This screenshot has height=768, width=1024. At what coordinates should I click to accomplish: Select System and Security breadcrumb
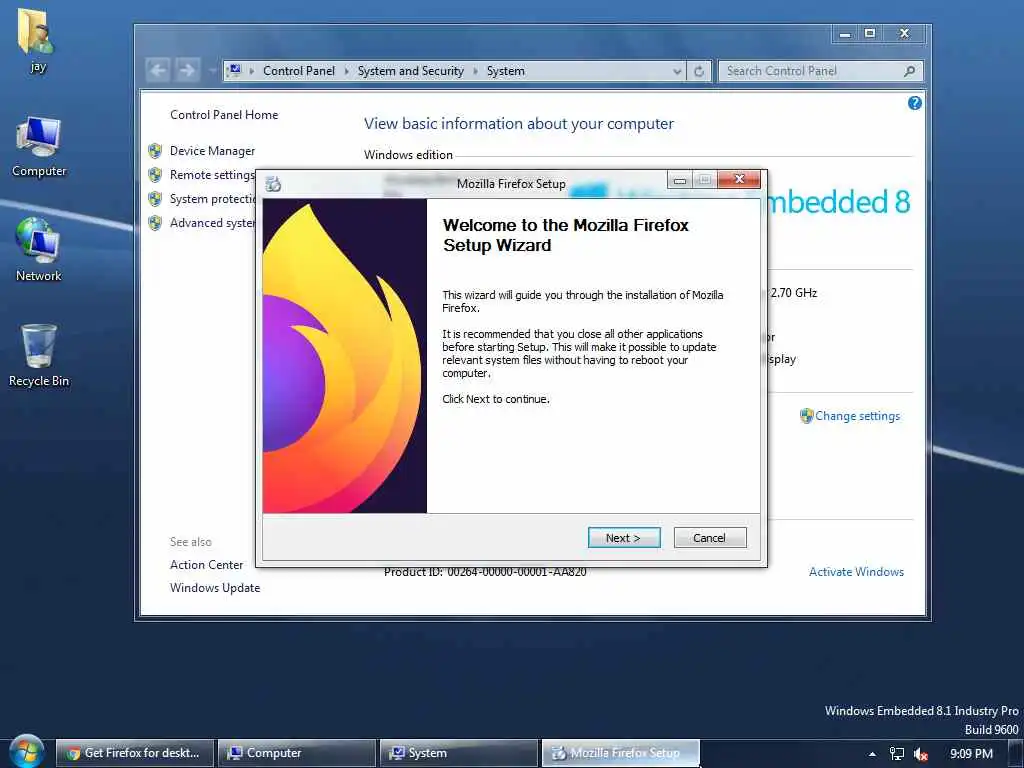(x=410, y=71)
